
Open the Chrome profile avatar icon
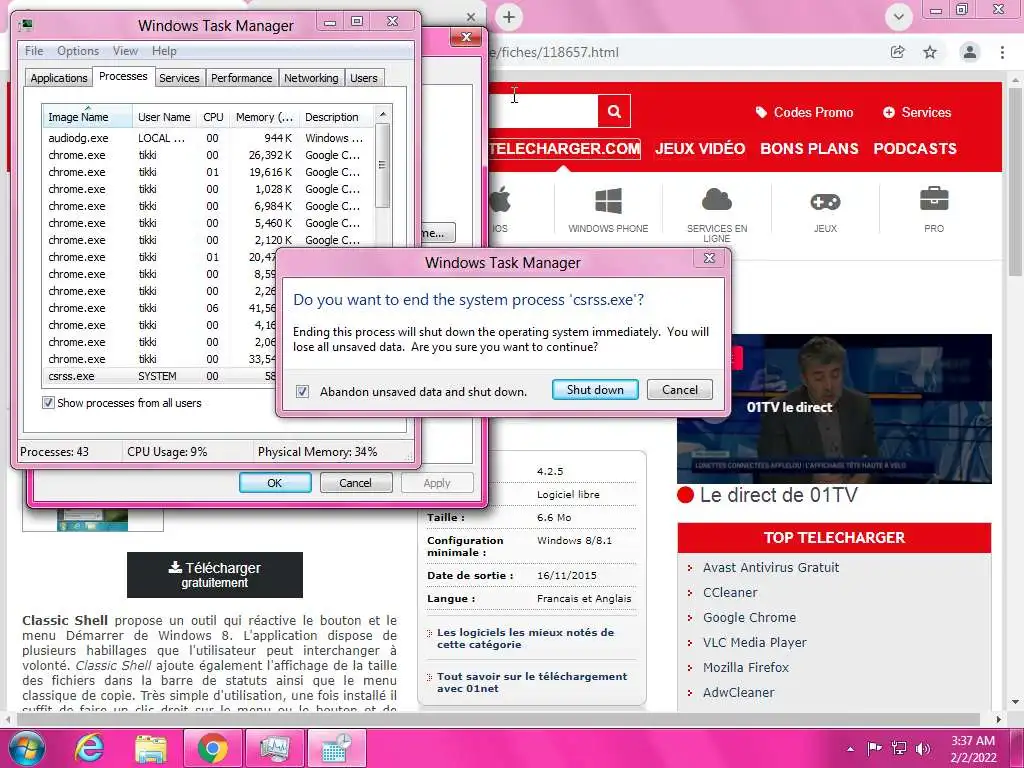(x=970, y=52)
